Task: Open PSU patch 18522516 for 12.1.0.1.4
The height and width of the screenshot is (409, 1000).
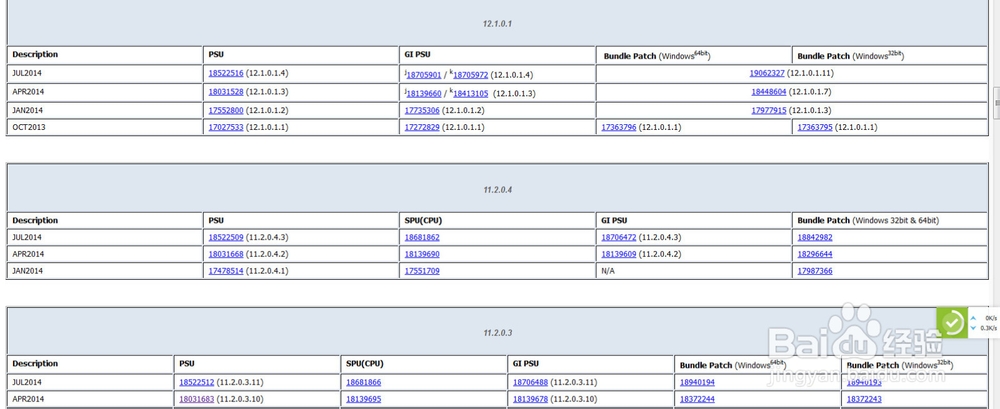Action: [x=226, y=73]
